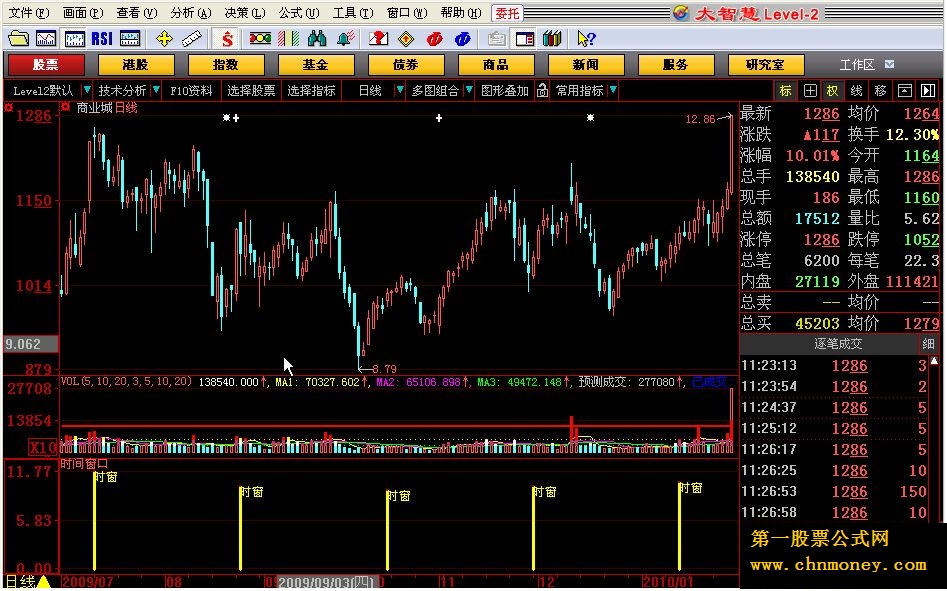Click the X10 volume scale label
The height and width of the screenshot is (591, 947).
[43, 448]
